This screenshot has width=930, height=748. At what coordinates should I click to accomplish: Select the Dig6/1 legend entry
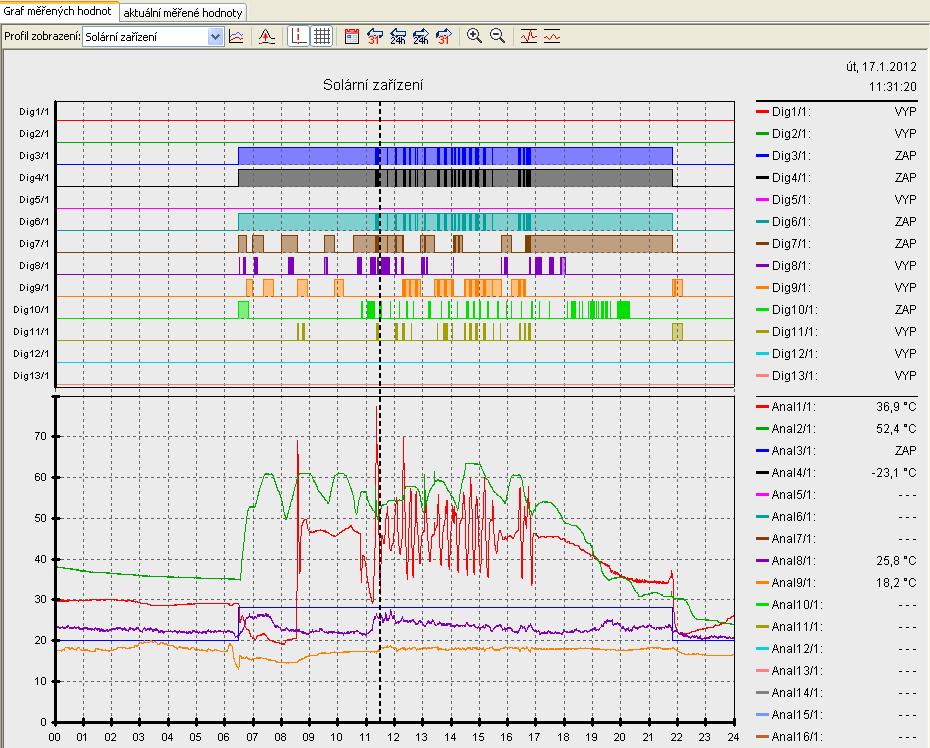click(836, 221)
